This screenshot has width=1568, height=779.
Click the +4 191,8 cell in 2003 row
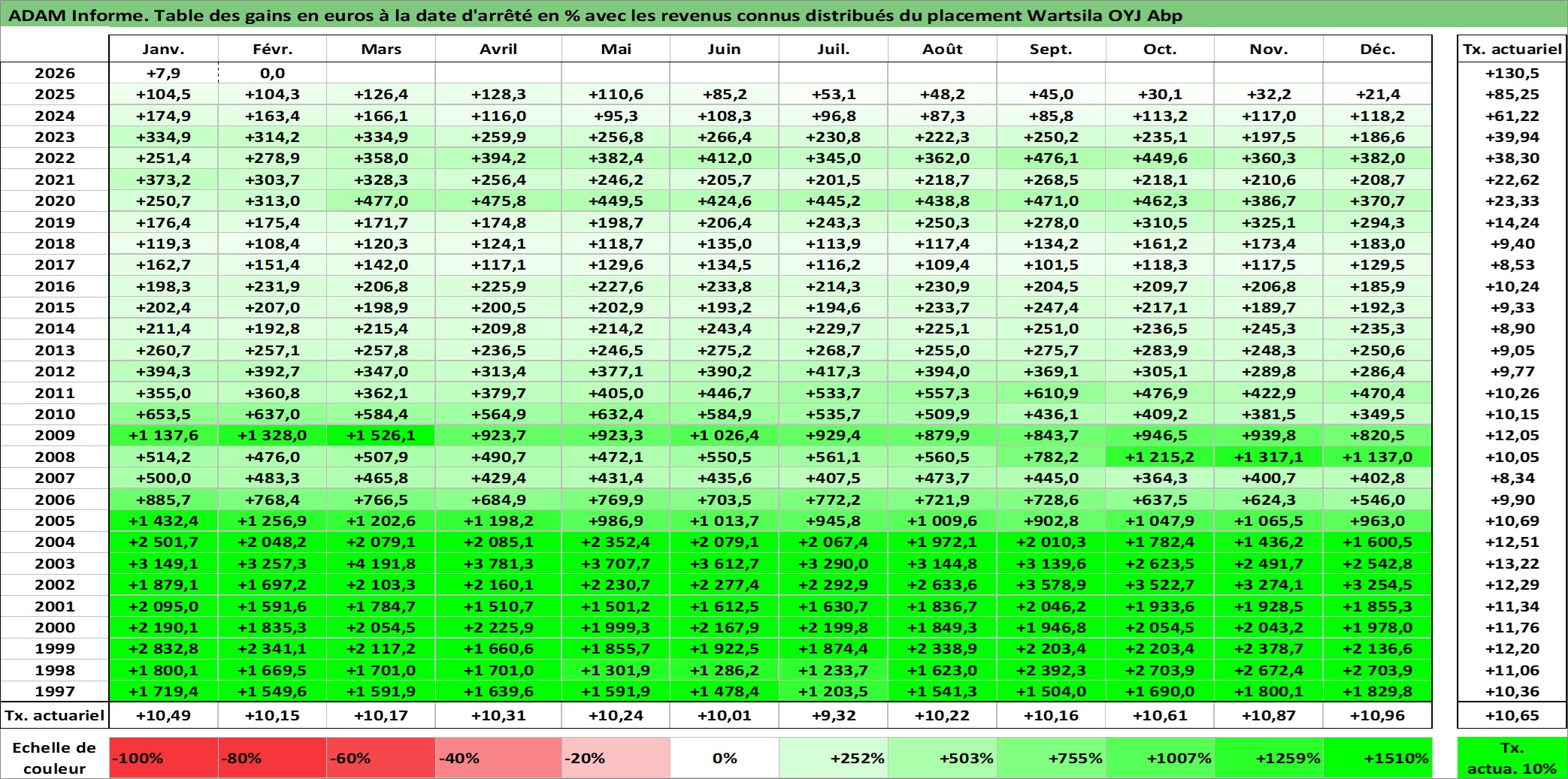(381, 563)
